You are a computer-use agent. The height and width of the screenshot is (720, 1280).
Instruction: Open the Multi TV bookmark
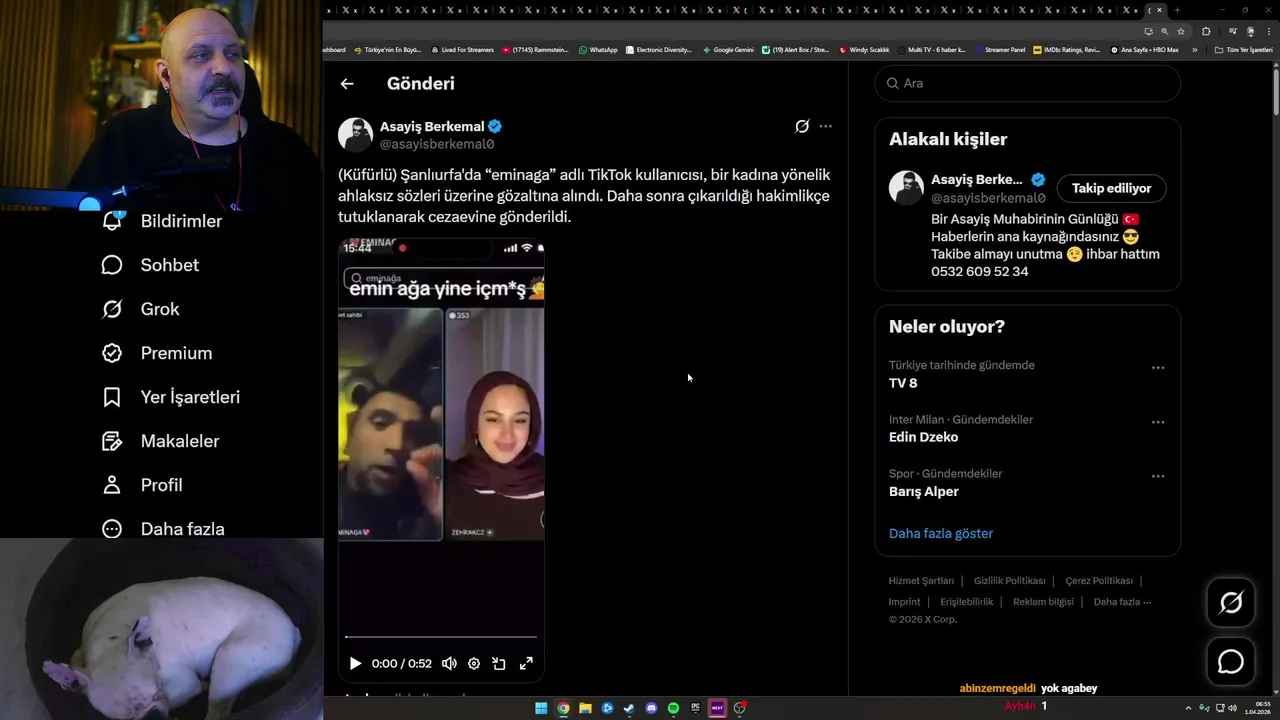tap(932, 49)
